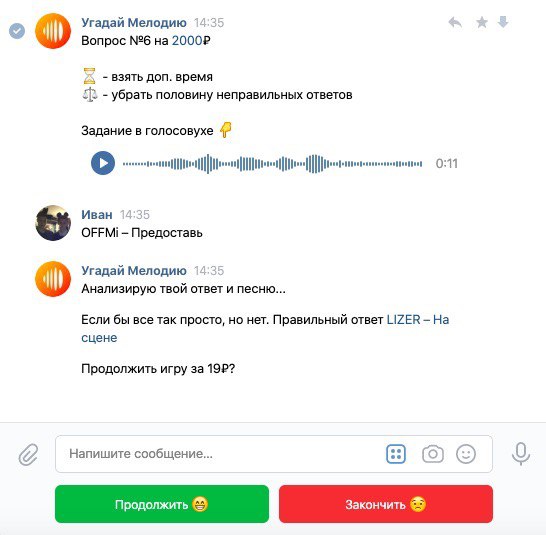This screenshot has width=546, height=535.
Task: Toggle the bot keyboard icon
Action: pyautogui.click(x=396, y=454)
